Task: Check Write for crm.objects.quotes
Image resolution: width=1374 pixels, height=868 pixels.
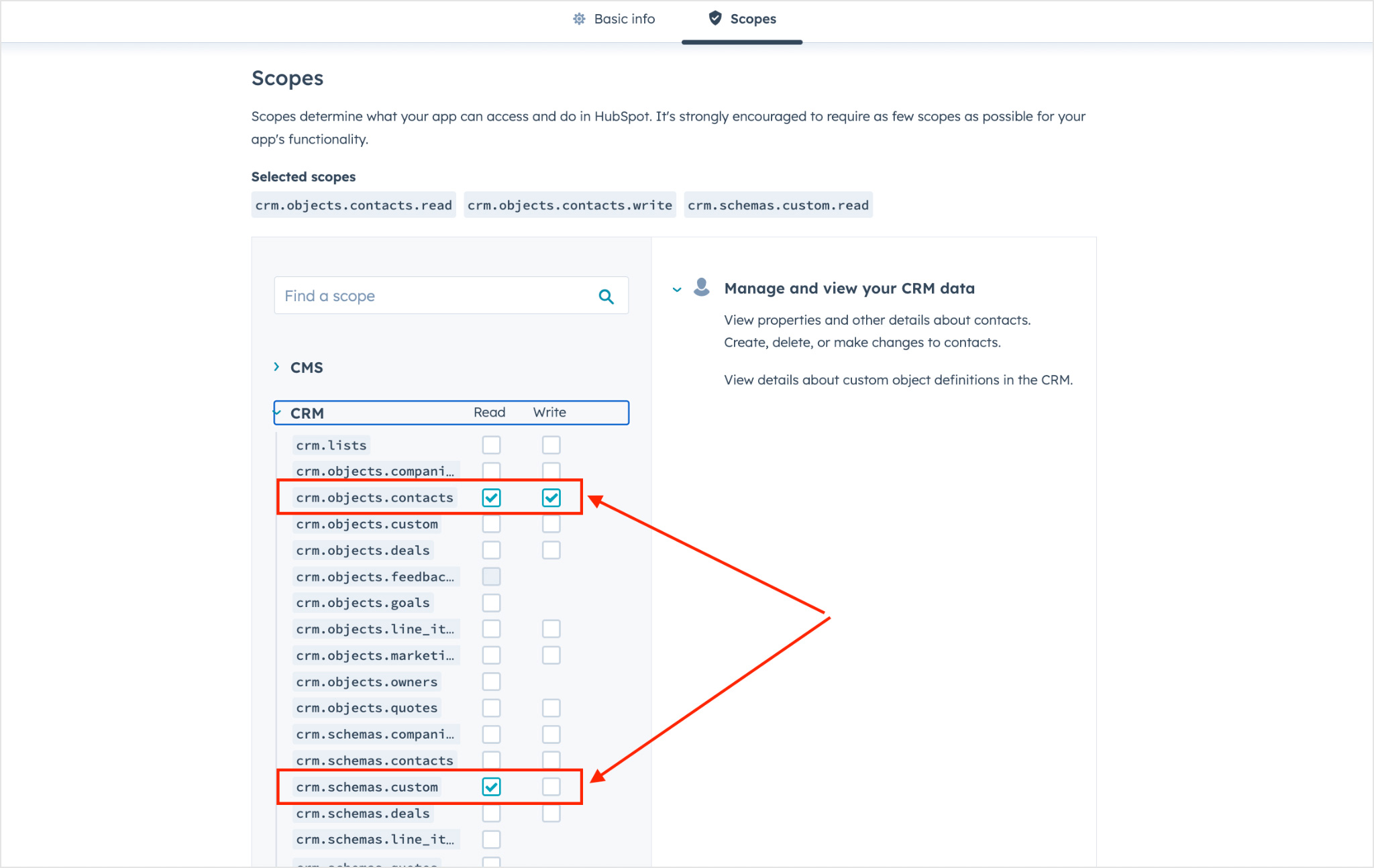Action: [x=551, y=708]
